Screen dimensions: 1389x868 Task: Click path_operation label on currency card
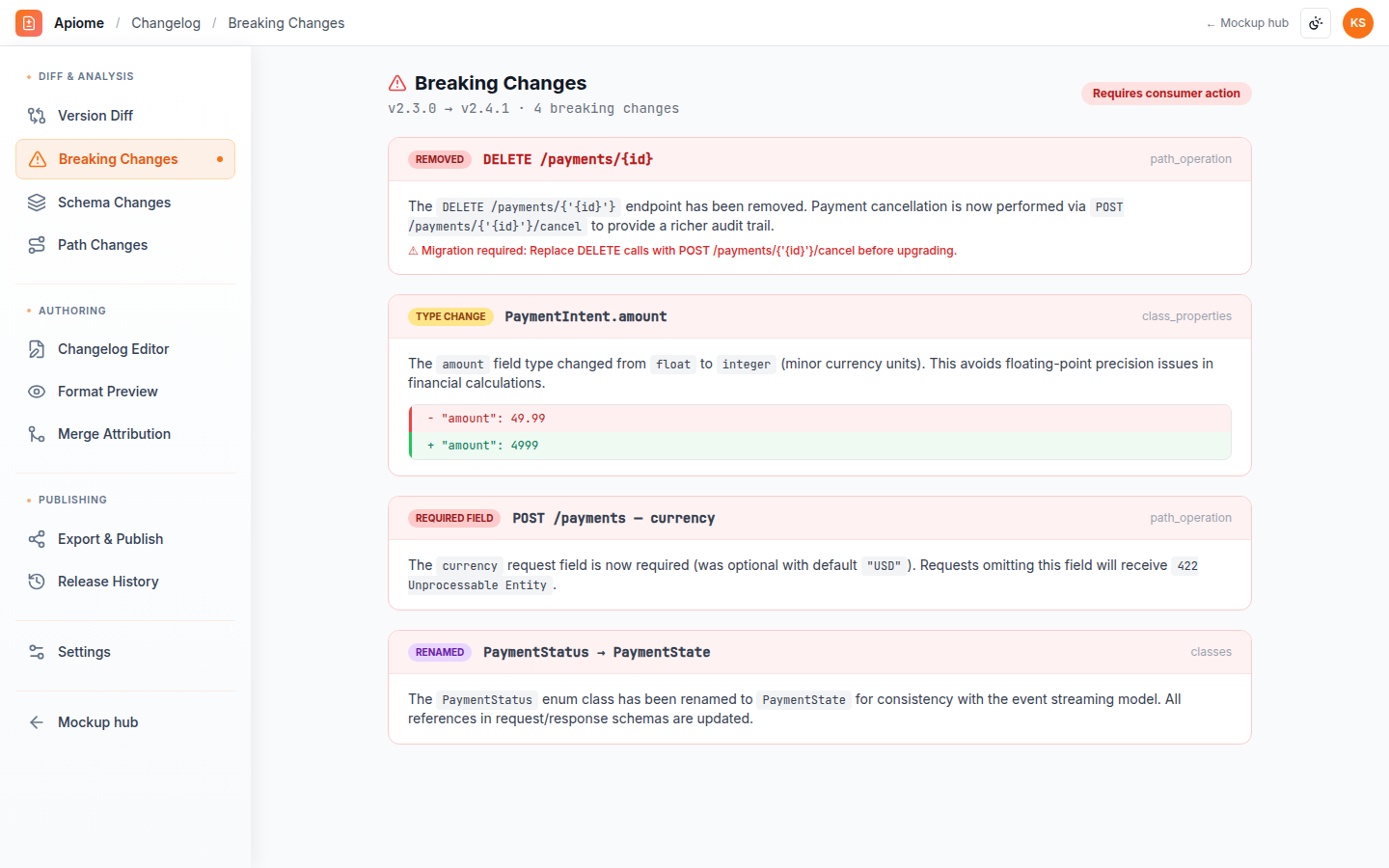pos(1190,518)
